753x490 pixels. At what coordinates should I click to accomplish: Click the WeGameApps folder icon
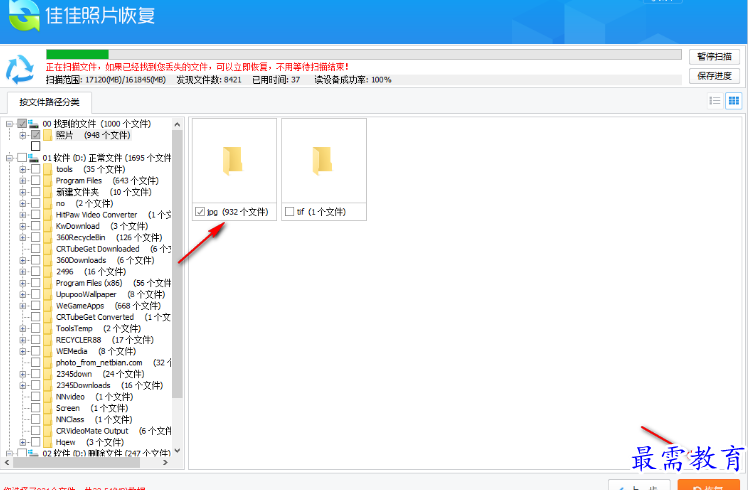[x=48, y=306]
